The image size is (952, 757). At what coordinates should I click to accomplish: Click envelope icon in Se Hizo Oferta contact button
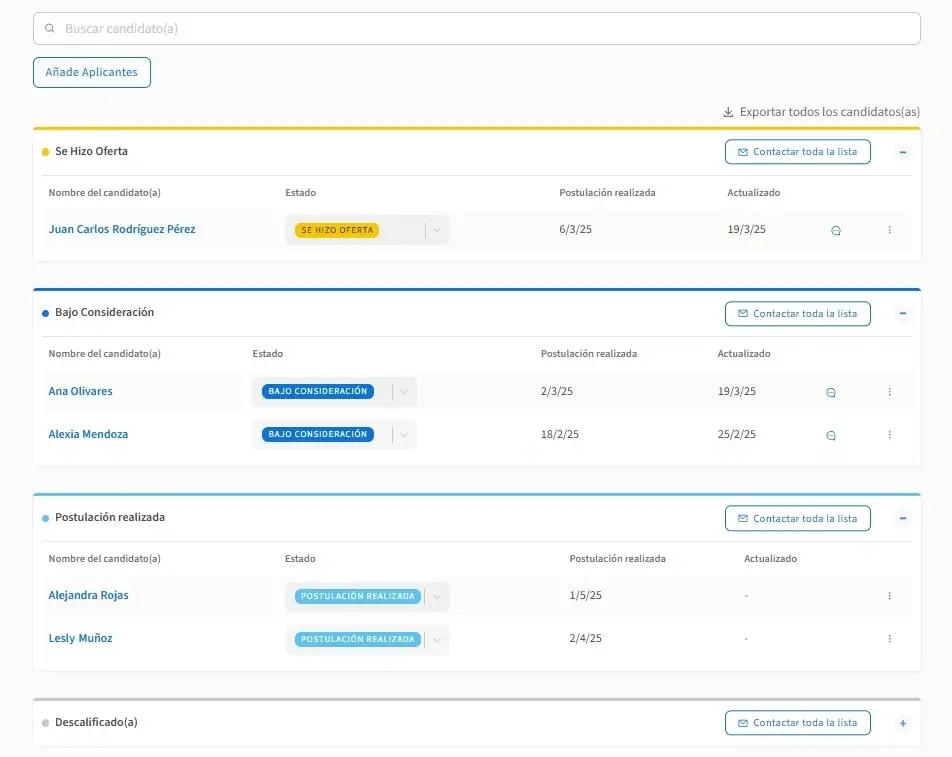[743, 152]
